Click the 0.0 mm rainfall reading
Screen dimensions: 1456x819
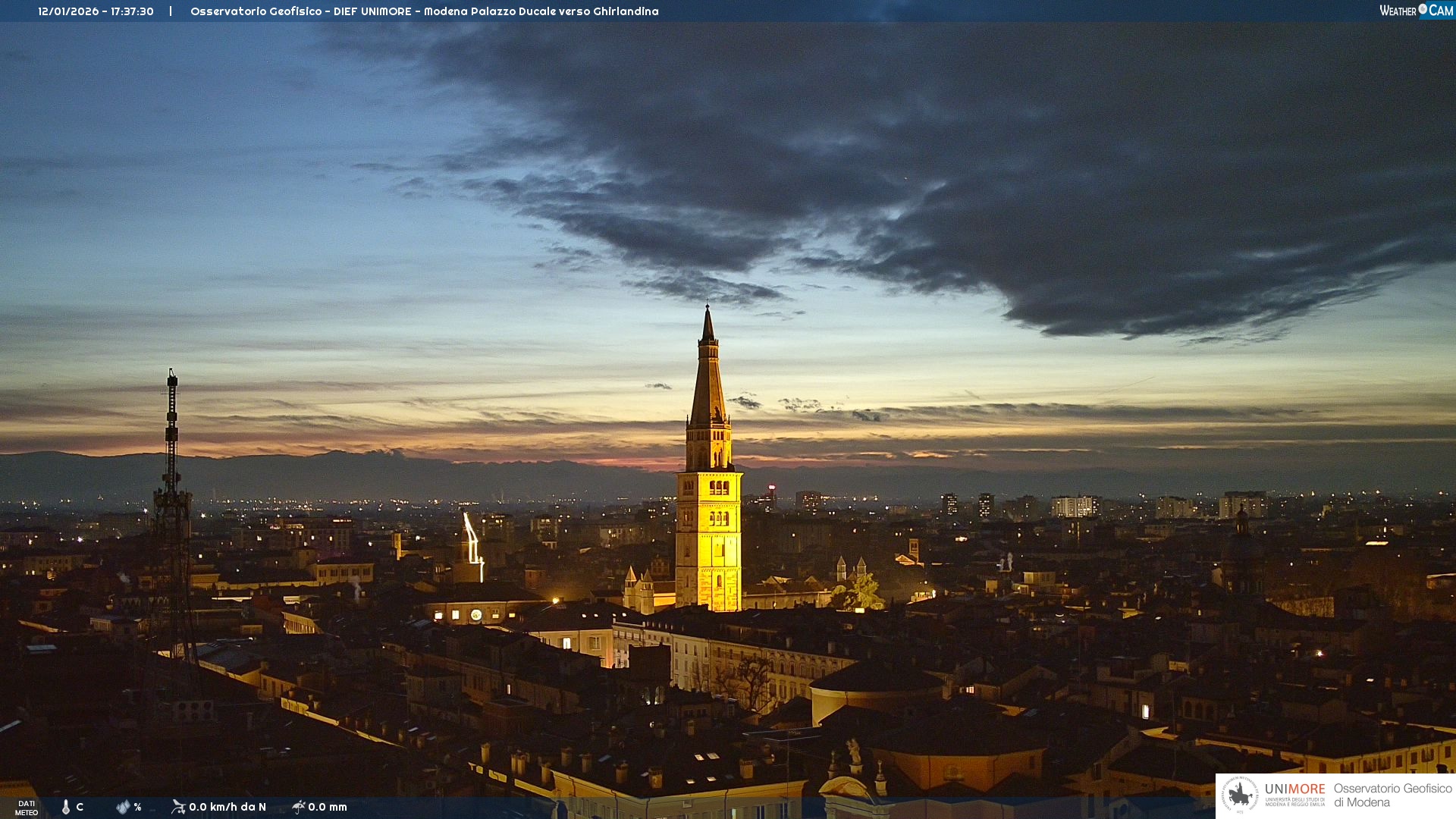[328, 807]
